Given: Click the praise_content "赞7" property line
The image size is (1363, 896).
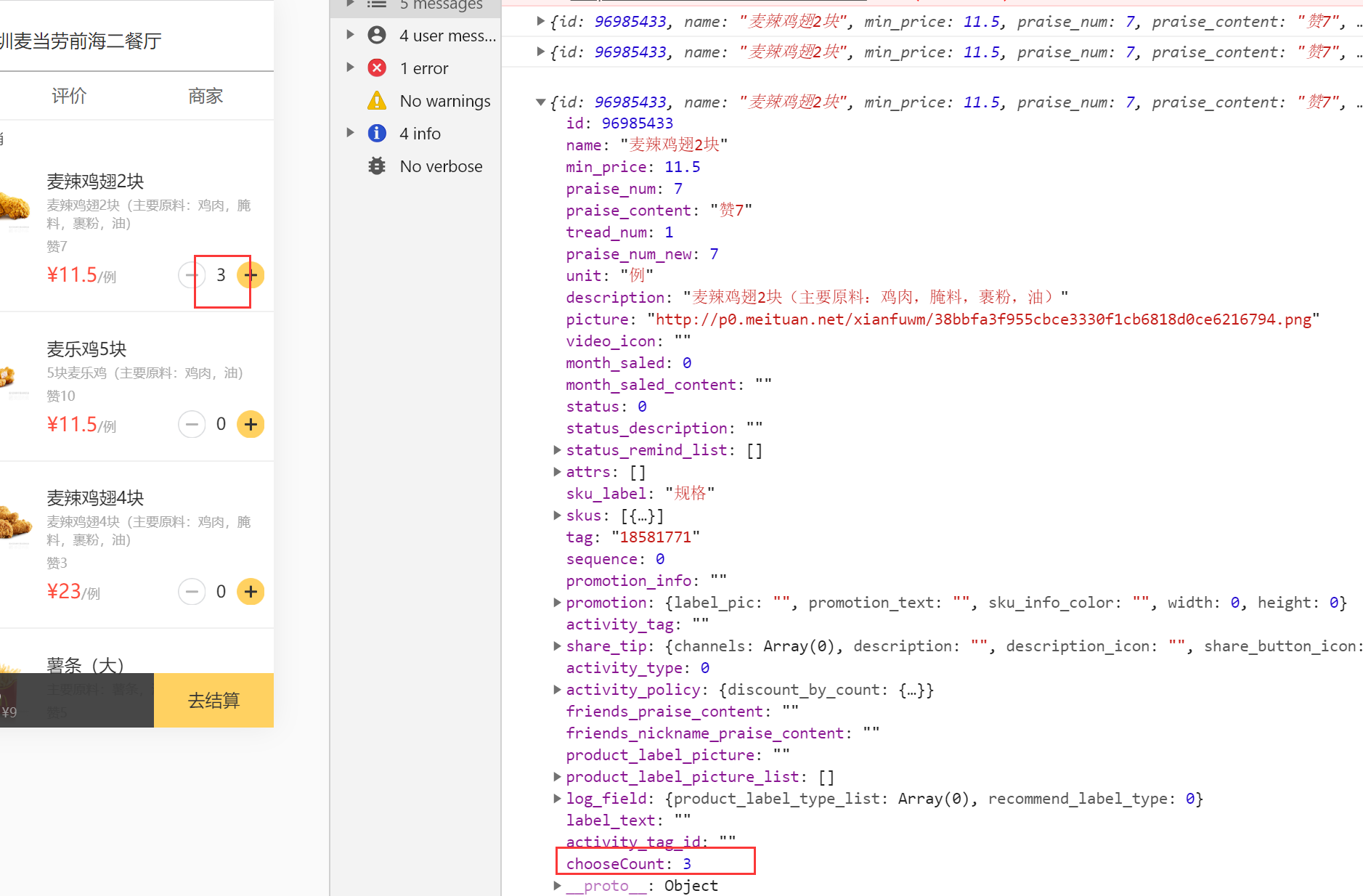Looking at the screenshot, I should click(659, 211).
